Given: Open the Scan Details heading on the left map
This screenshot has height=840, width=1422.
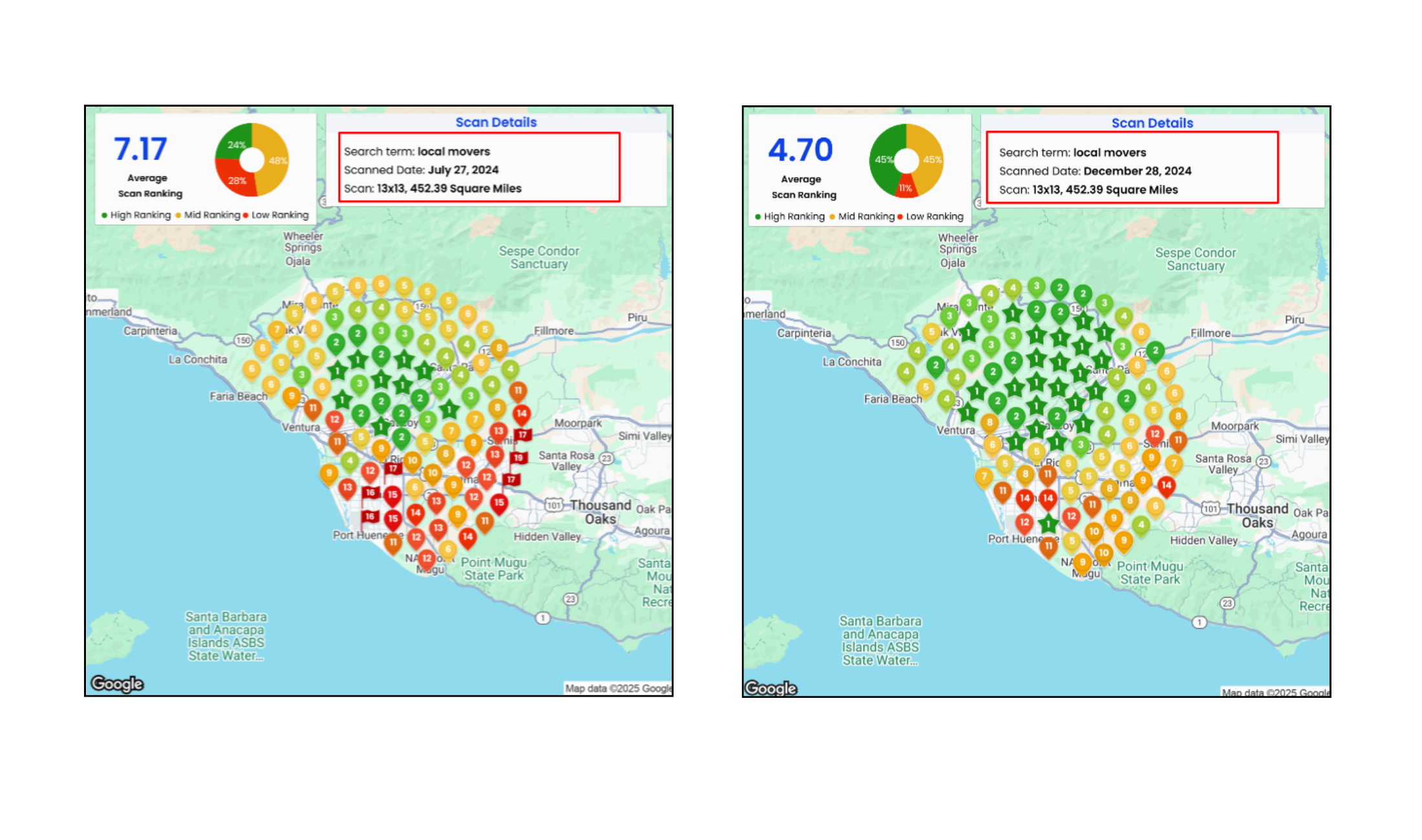Looking at the screenshot, I should coord(496,122).
